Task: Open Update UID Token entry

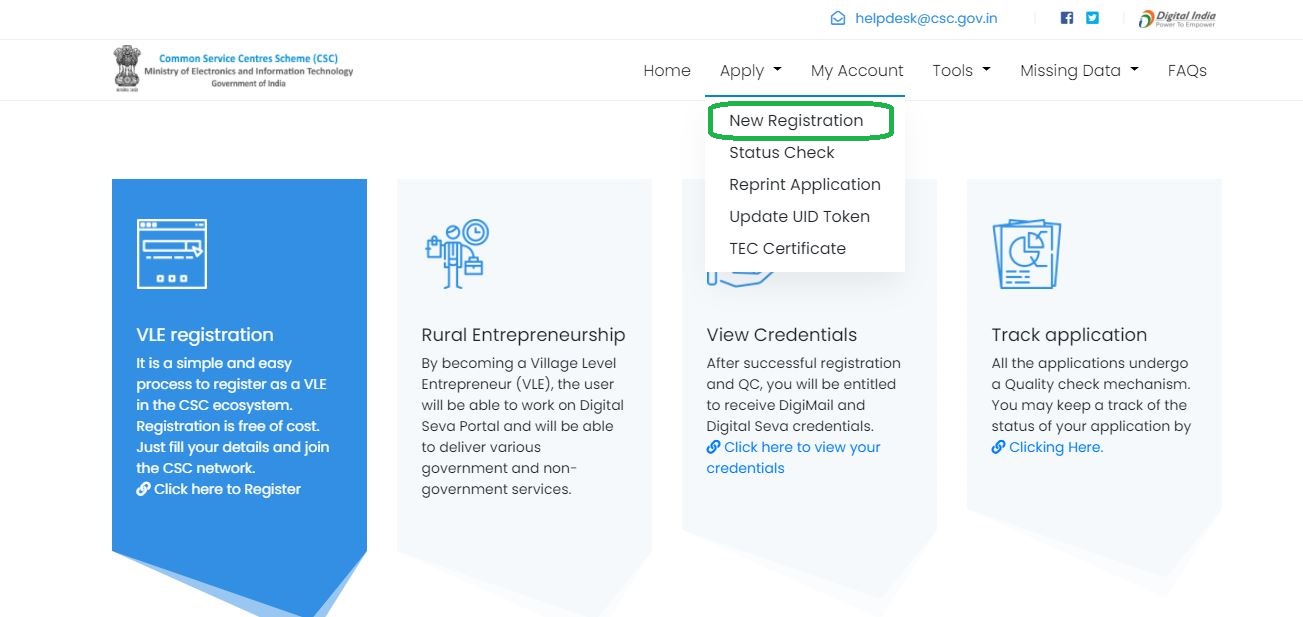Action: pos(799,216)
